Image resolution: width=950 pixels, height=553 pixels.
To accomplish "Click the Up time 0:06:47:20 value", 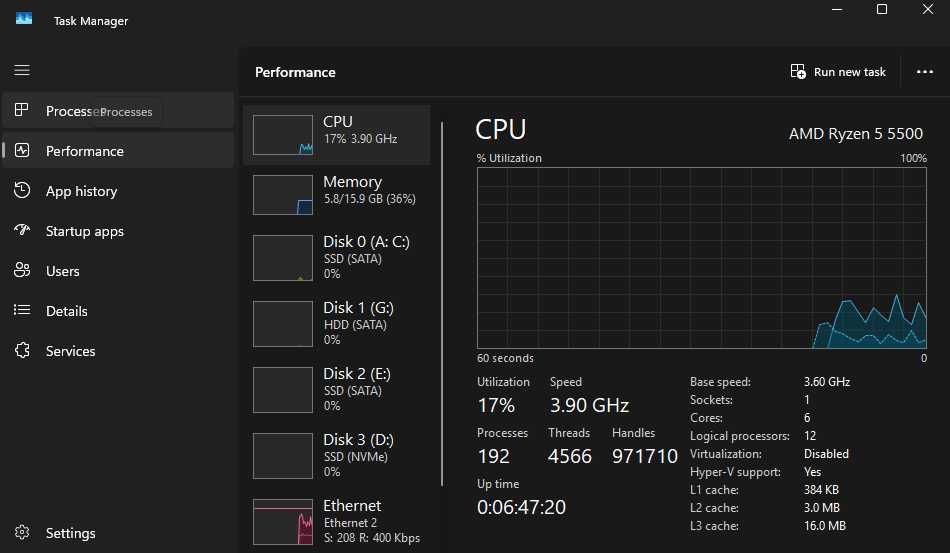I will tap(522, 507).
